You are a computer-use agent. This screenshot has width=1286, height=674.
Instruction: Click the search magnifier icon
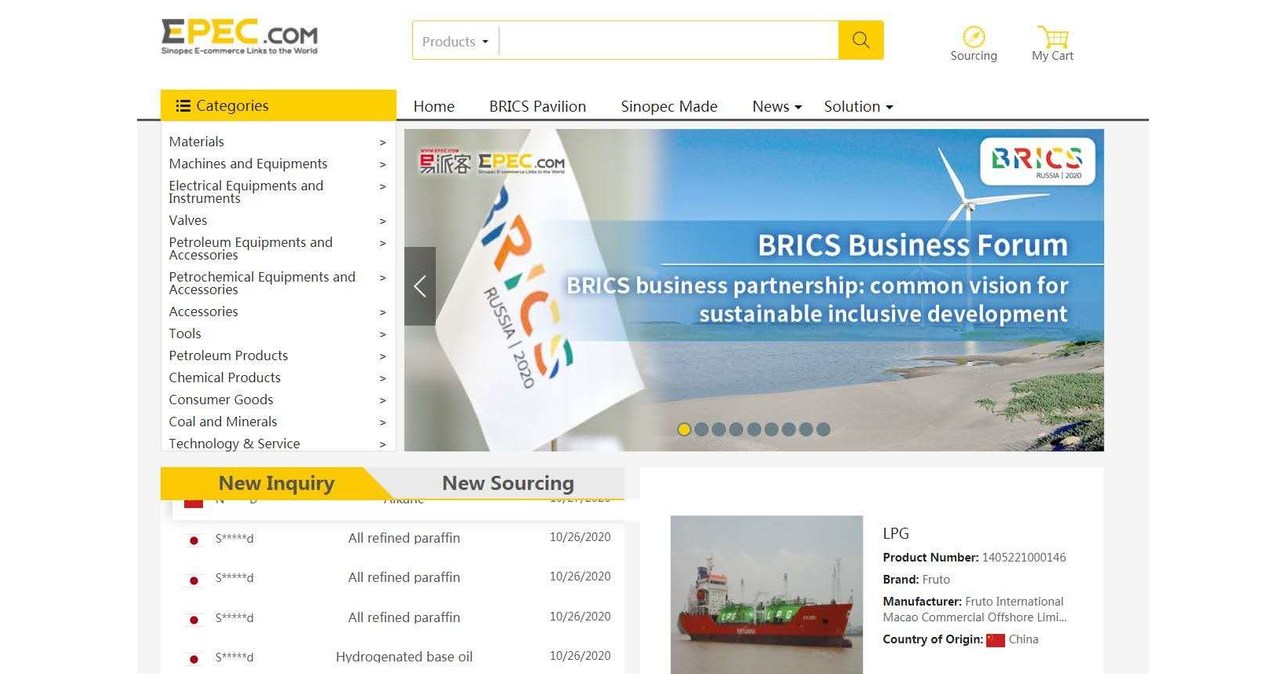pos(860,40)
